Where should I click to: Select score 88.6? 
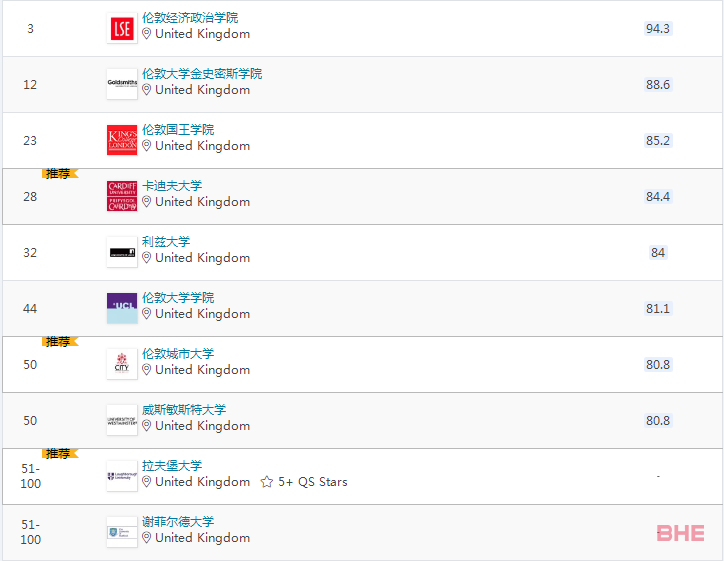point(658,84)
